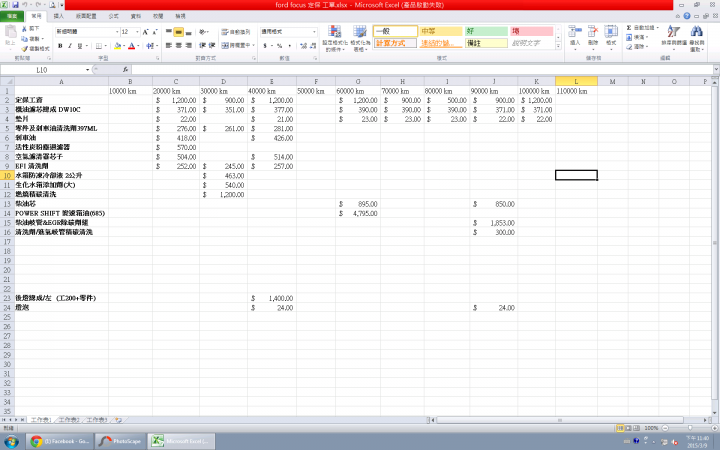Right-align the cell text
The image size is (720, 450).
click(188, 45)
